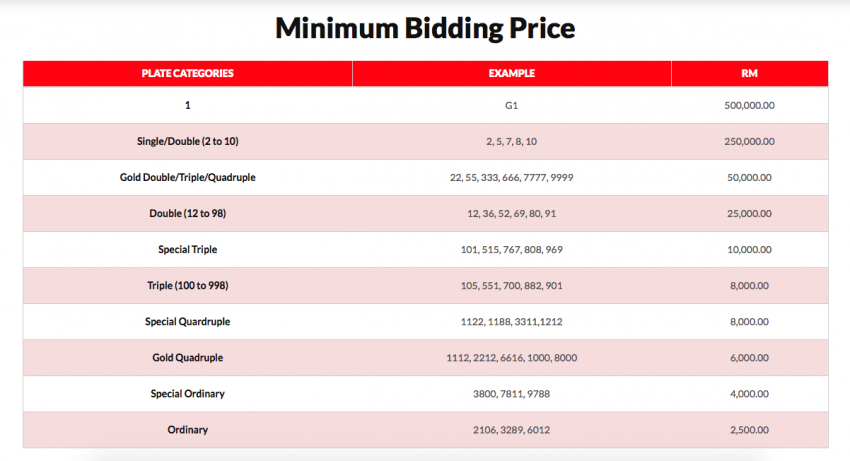Select the G1 example cell
This screenshot has height=461, width=850.
click(x=511, y=105)
